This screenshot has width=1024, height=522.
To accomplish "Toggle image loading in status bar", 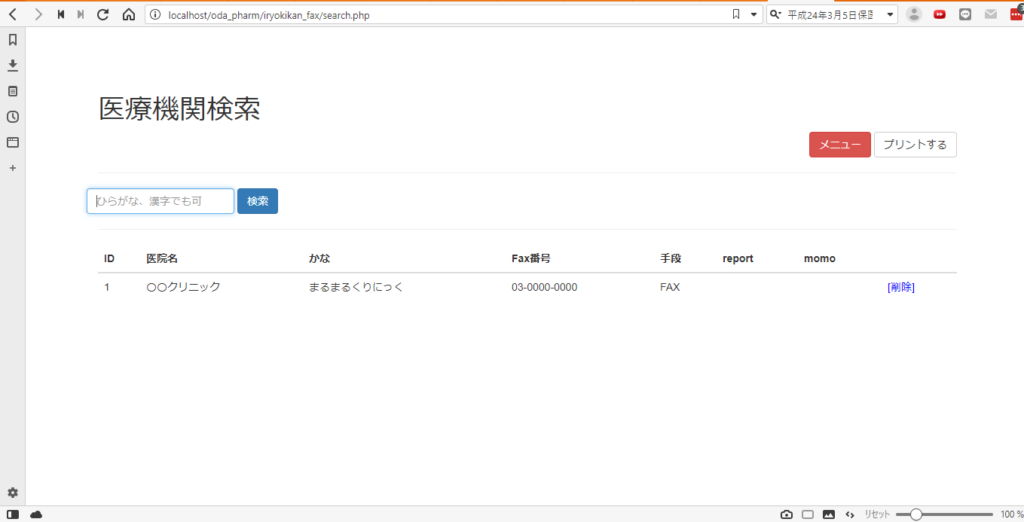I will point(828,514).
